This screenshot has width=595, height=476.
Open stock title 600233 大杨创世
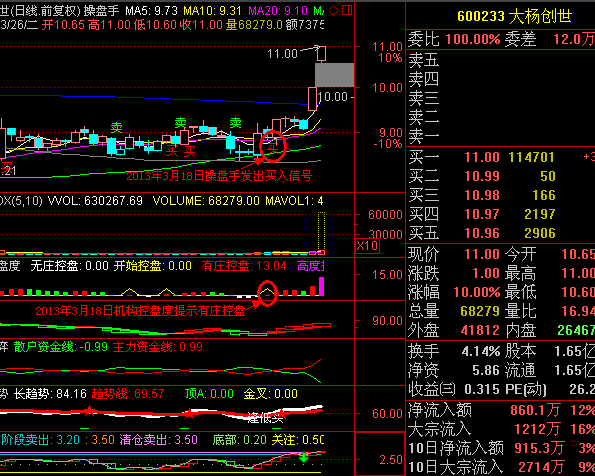click(514, 16)
